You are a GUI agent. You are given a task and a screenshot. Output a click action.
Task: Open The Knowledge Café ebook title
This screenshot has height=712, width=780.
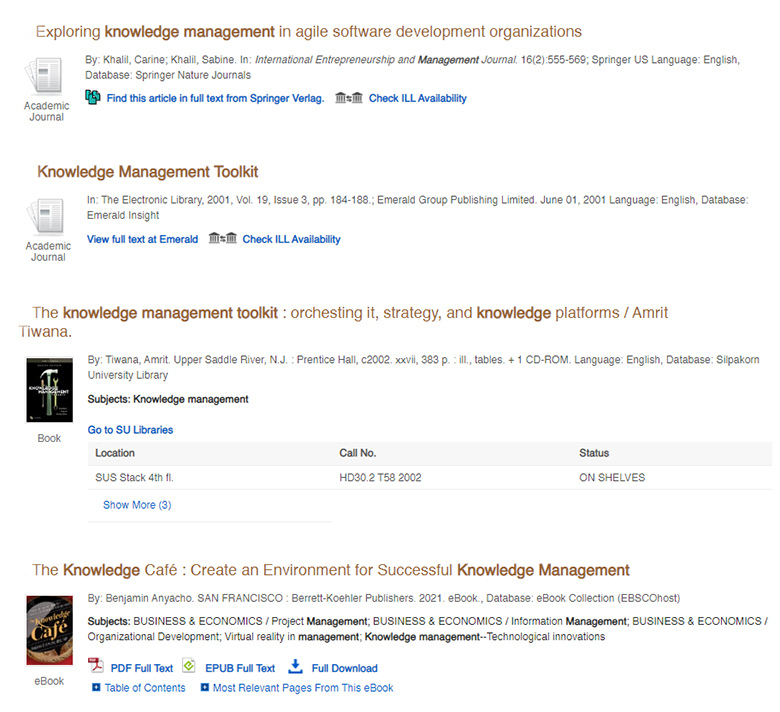[x=331, y=570]
